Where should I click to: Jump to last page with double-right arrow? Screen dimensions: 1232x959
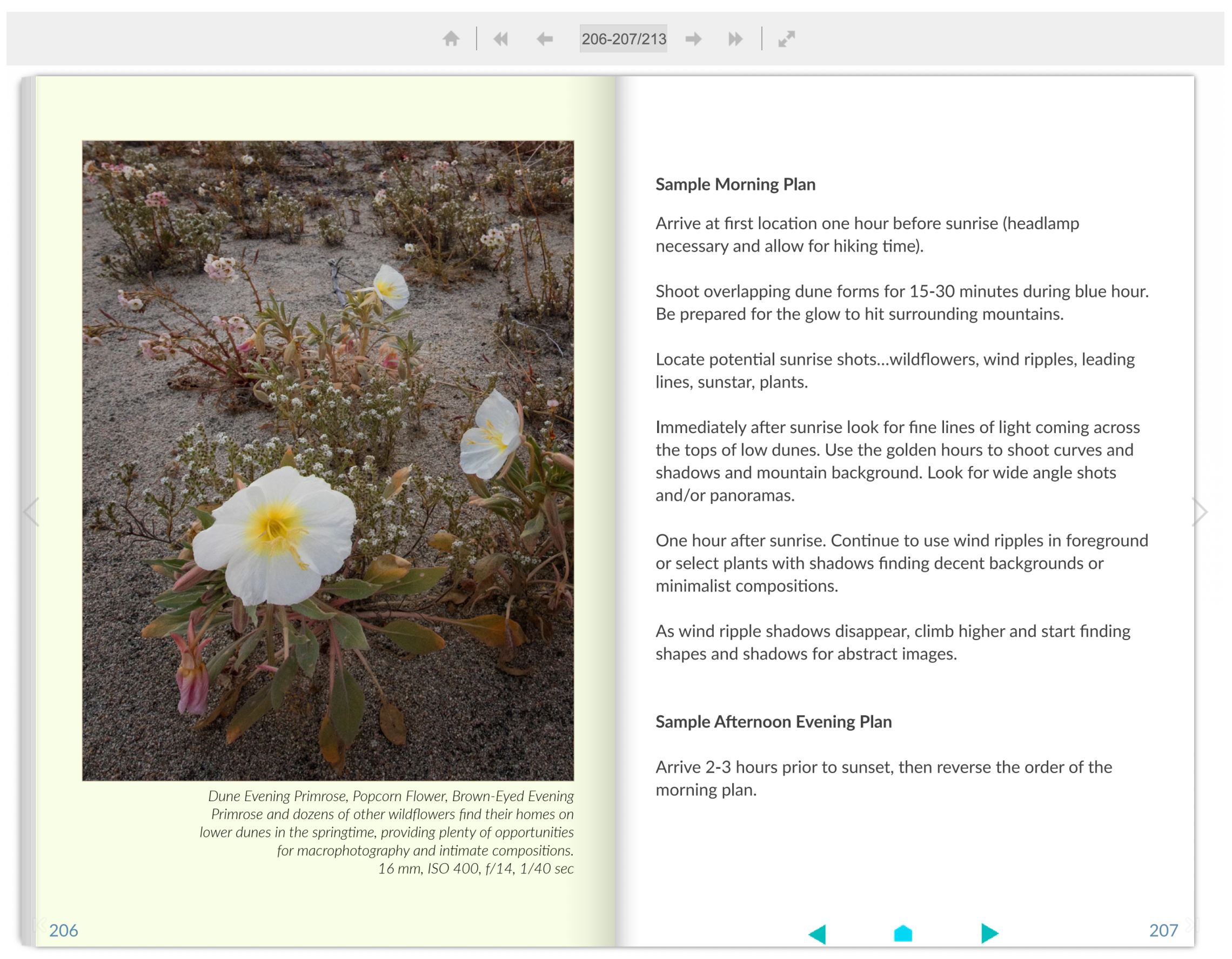735,39
